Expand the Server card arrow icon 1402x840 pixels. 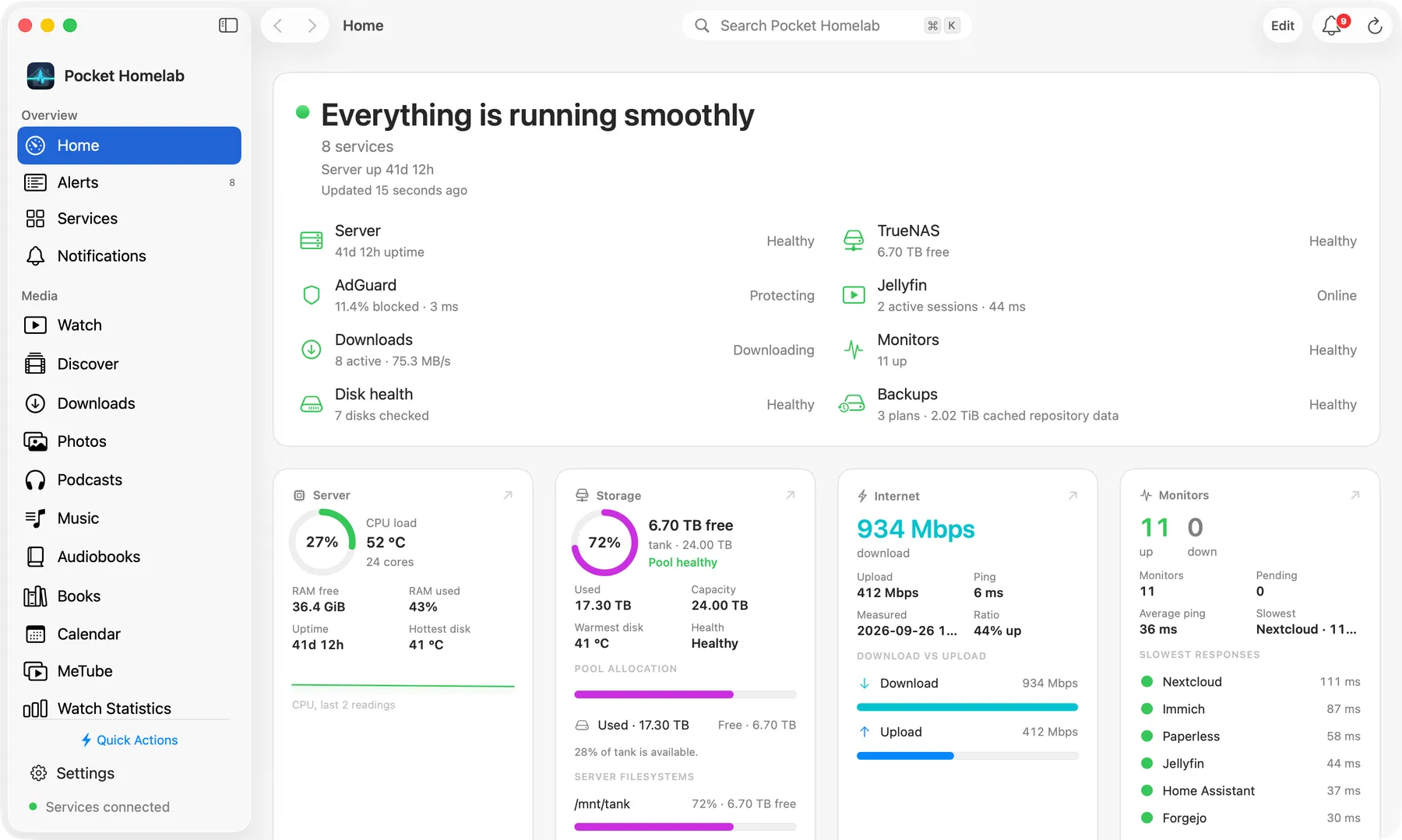coord(508,495)
